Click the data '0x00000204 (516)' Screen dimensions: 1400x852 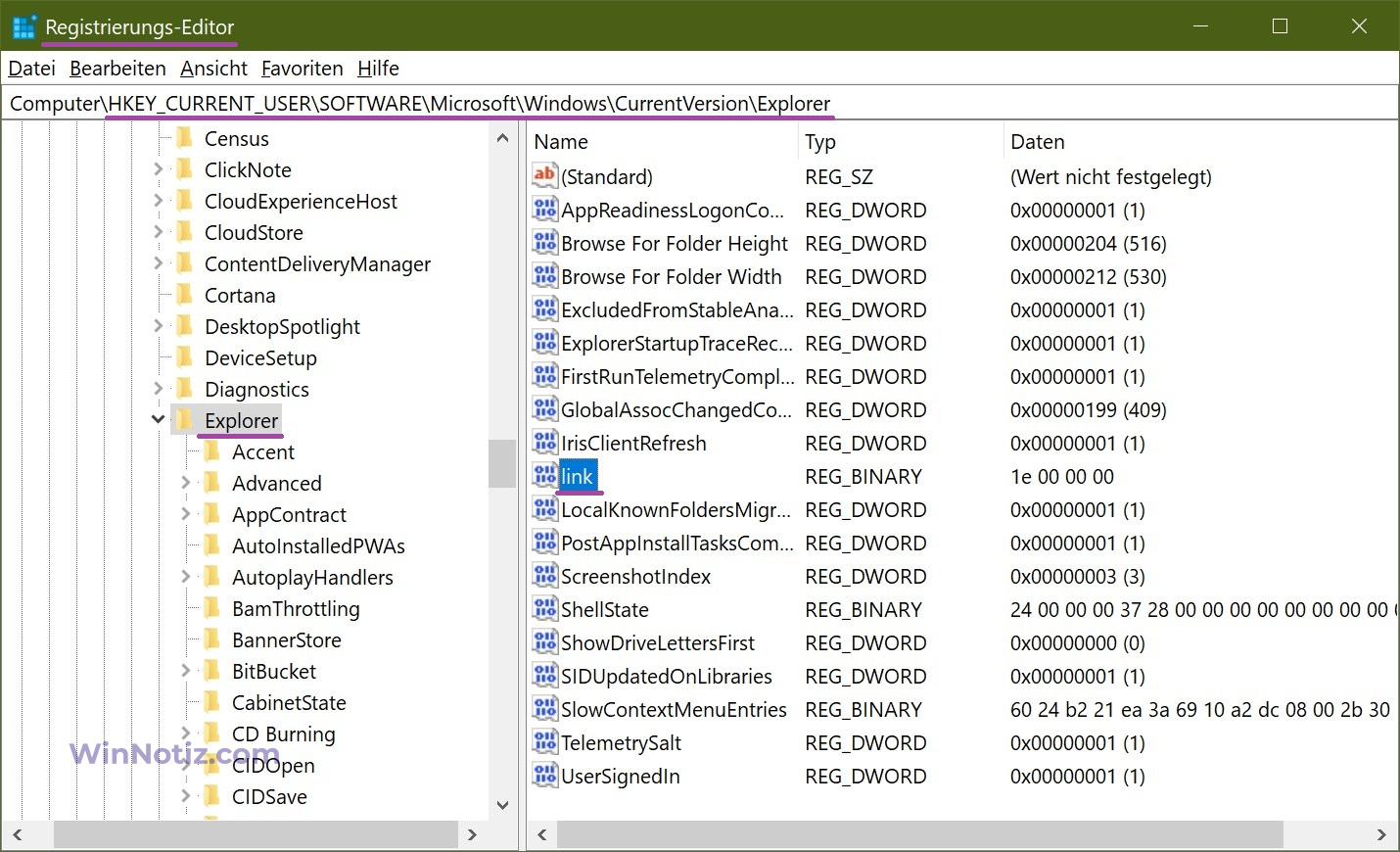[x=1089, y=243]
